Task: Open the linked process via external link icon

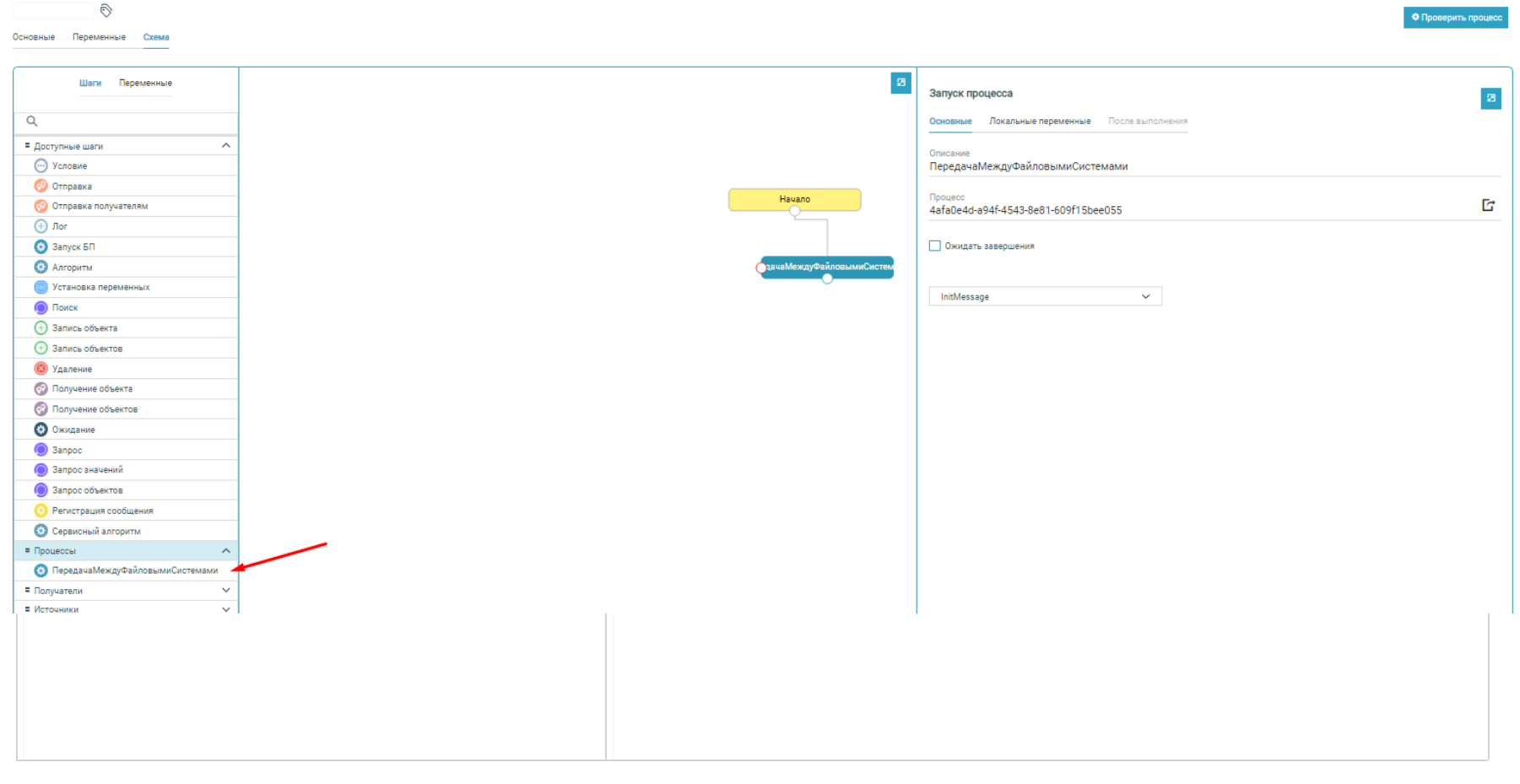Action: pos(1488,205)
